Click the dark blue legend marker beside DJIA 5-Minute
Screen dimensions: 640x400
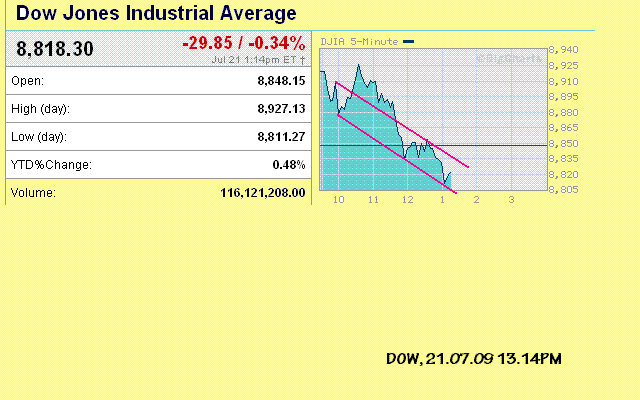409,42
